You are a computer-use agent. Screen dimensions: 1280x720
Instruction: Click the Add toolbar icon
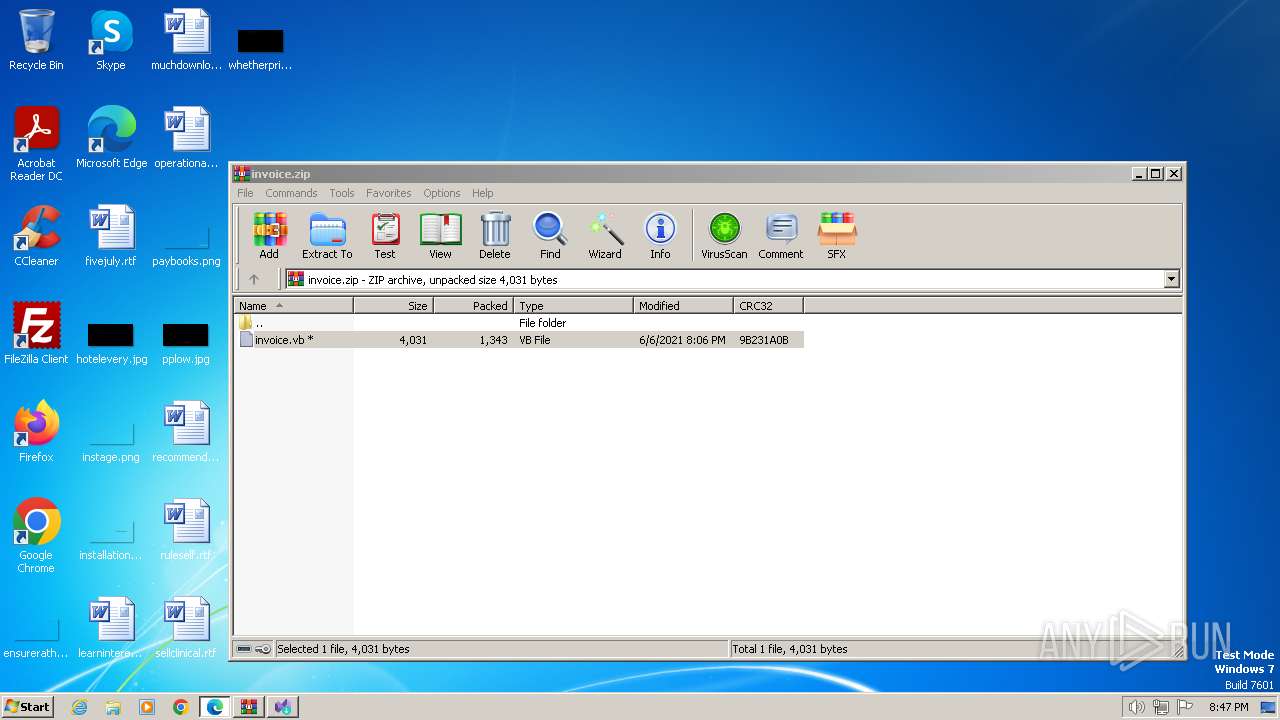click(x=269, y=236)
